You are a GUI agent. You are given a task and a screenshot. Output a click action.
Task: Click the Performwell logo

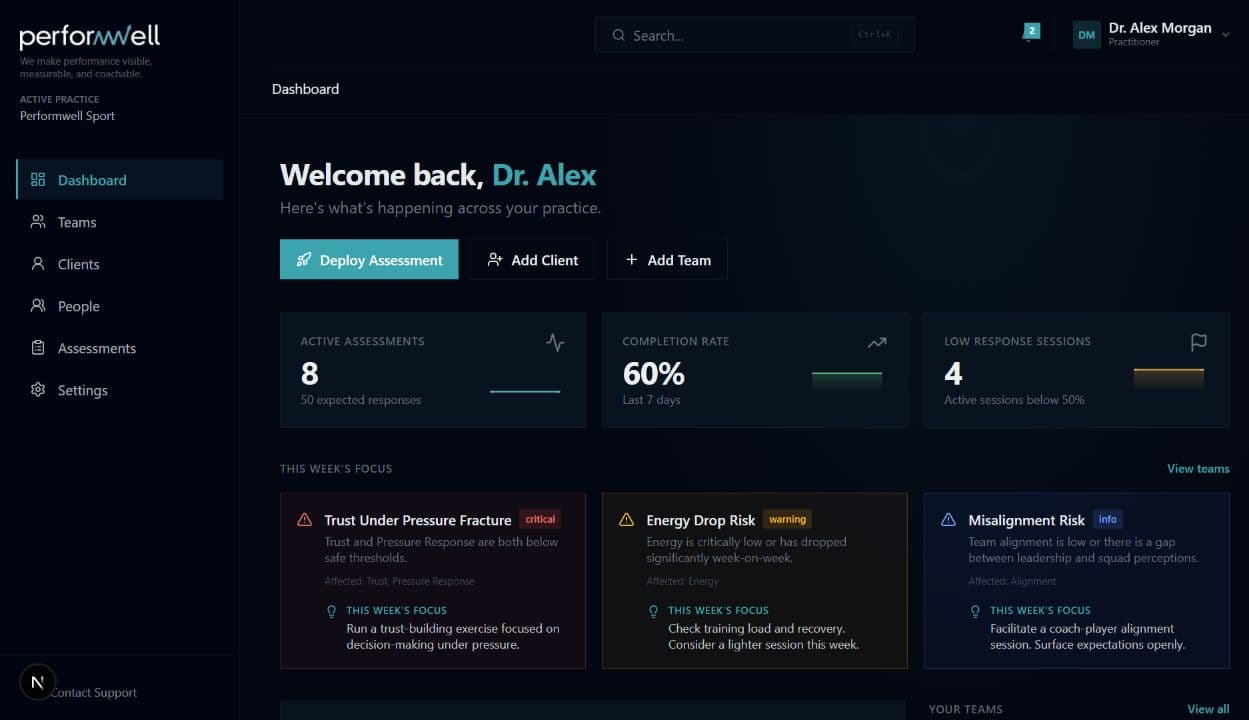pyautogui.click(x=90, y=37)
